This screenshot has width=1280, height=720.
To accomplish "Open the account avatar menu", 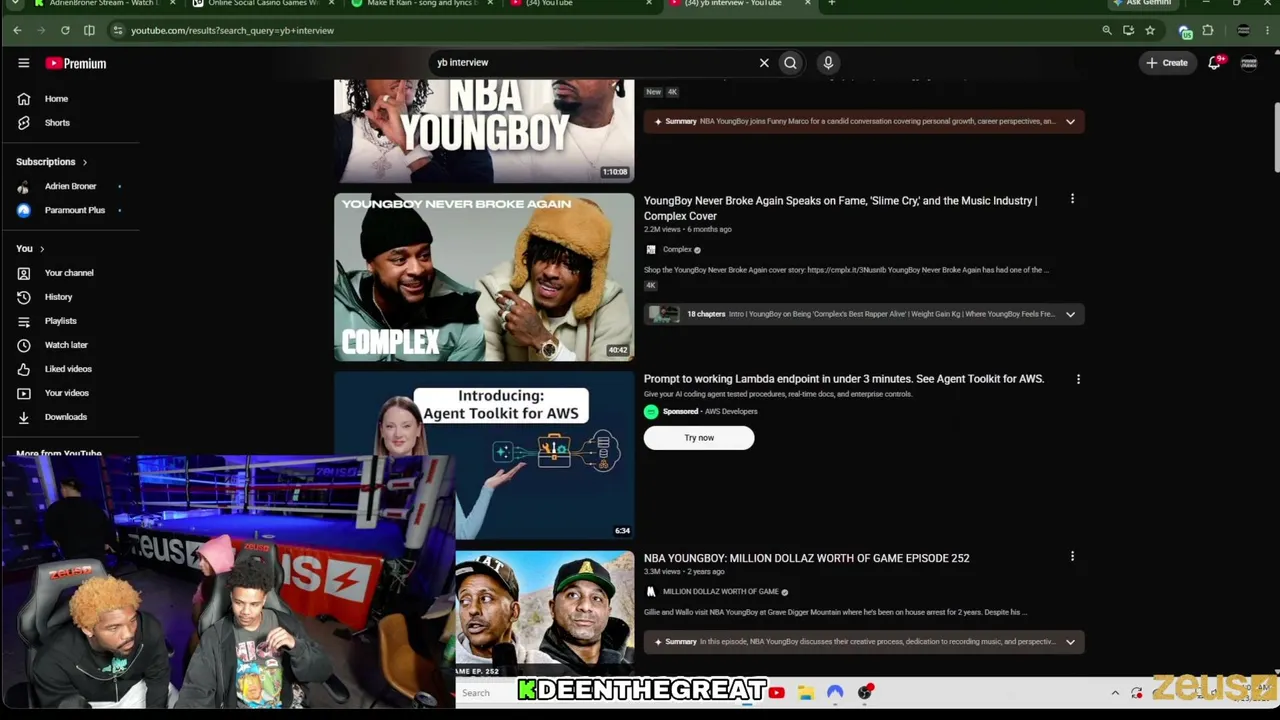I will [x=1249, y=63].
